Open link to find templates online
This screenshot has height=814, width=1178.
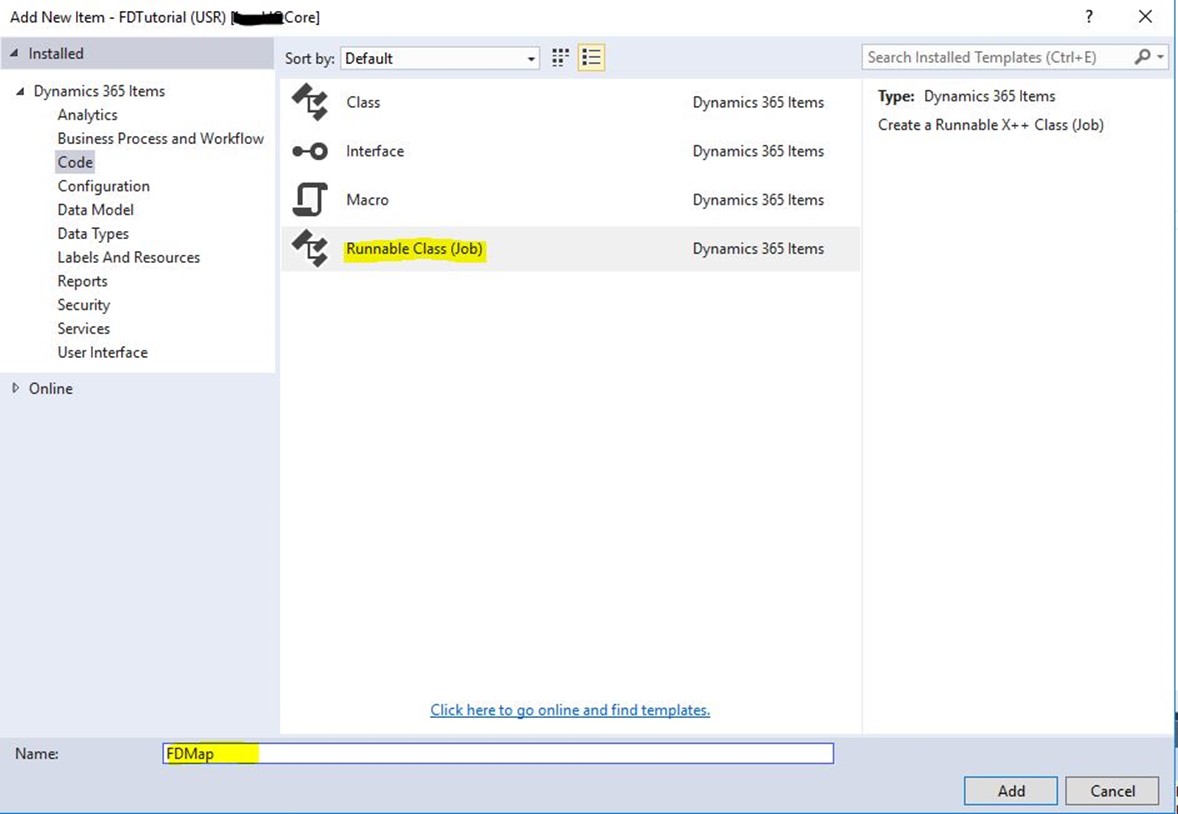[x=570, y=710]
